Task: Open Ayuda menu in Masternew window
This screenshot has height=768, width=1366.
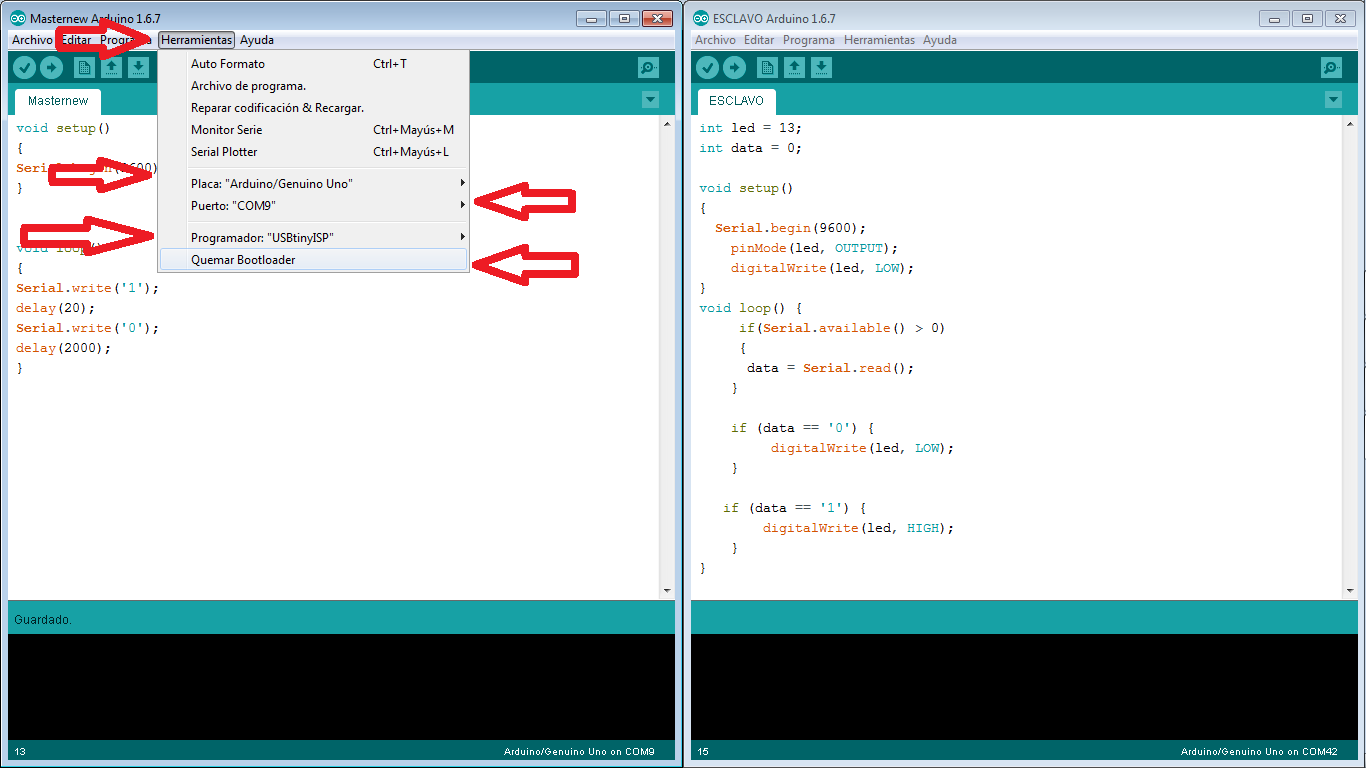Action: [x=257, y=40]
